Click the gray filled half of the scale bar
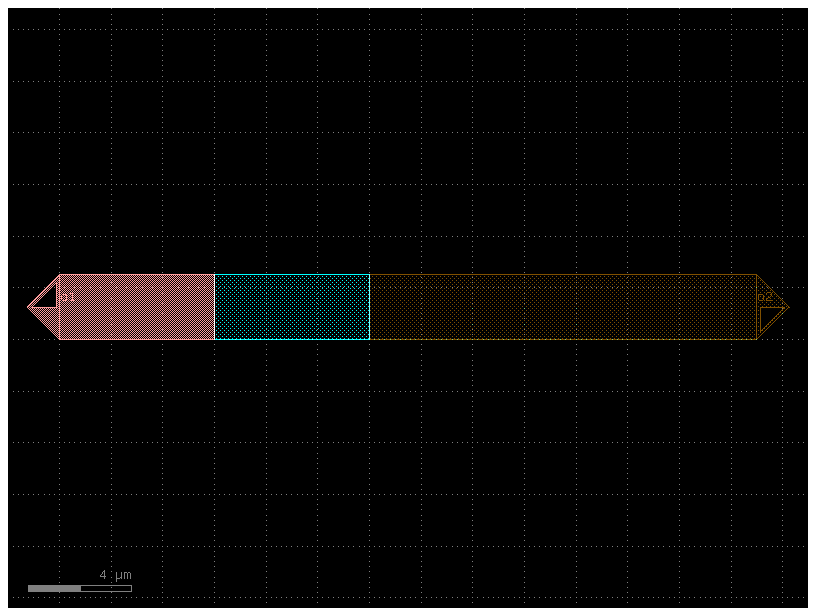The height and width of the screenshot is (616, 816). tap(55, 587)
